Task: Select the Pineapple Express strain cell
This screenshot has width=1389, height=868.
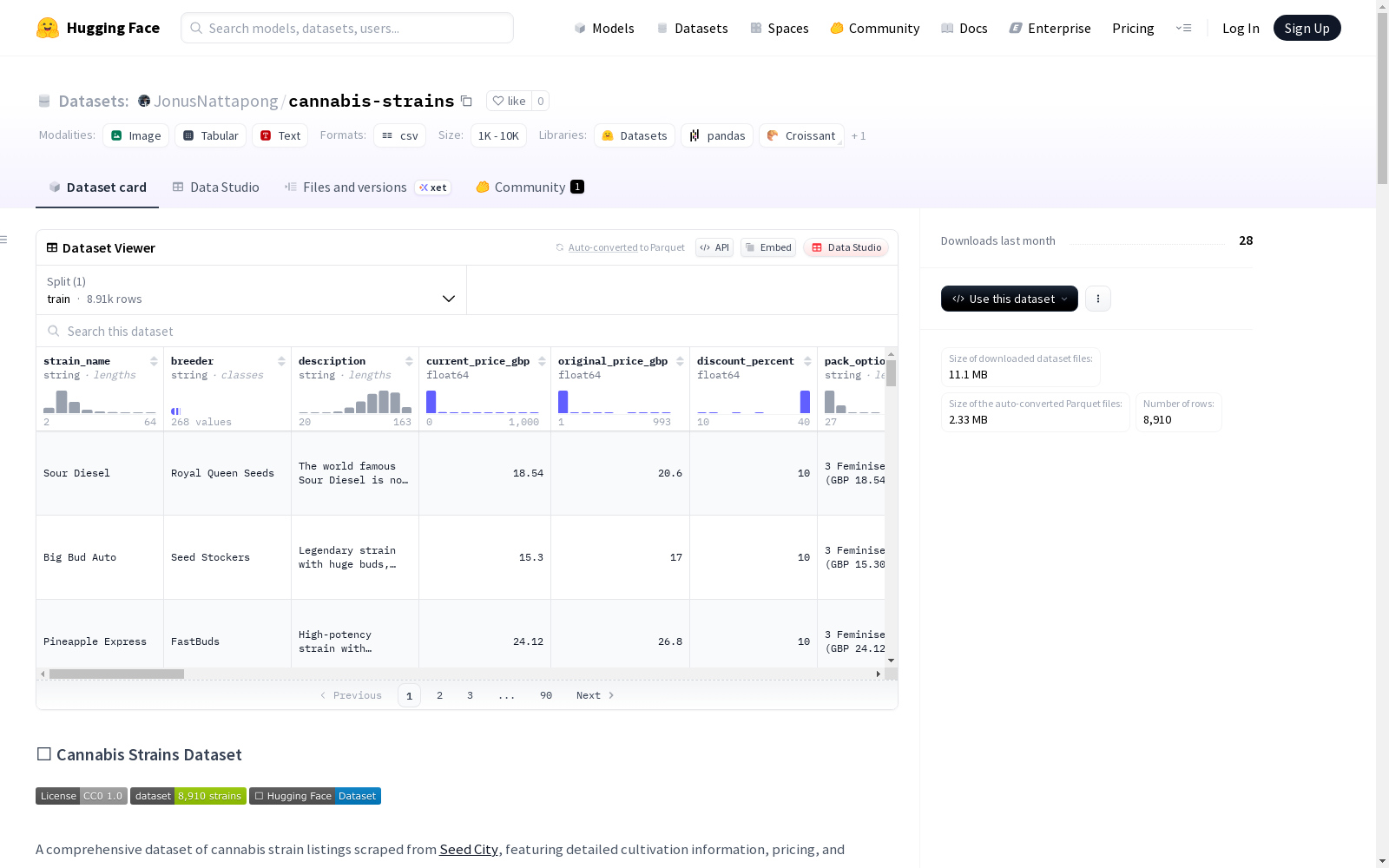Action: (100, 641)
